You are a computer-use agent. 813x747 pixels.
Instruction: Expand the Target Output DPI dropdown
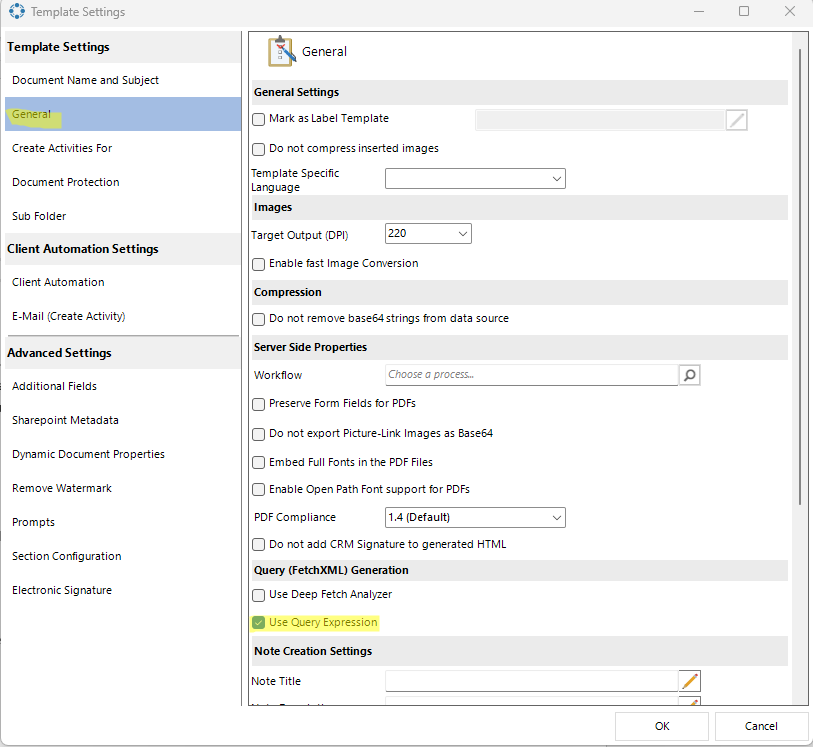click(428, 234)
